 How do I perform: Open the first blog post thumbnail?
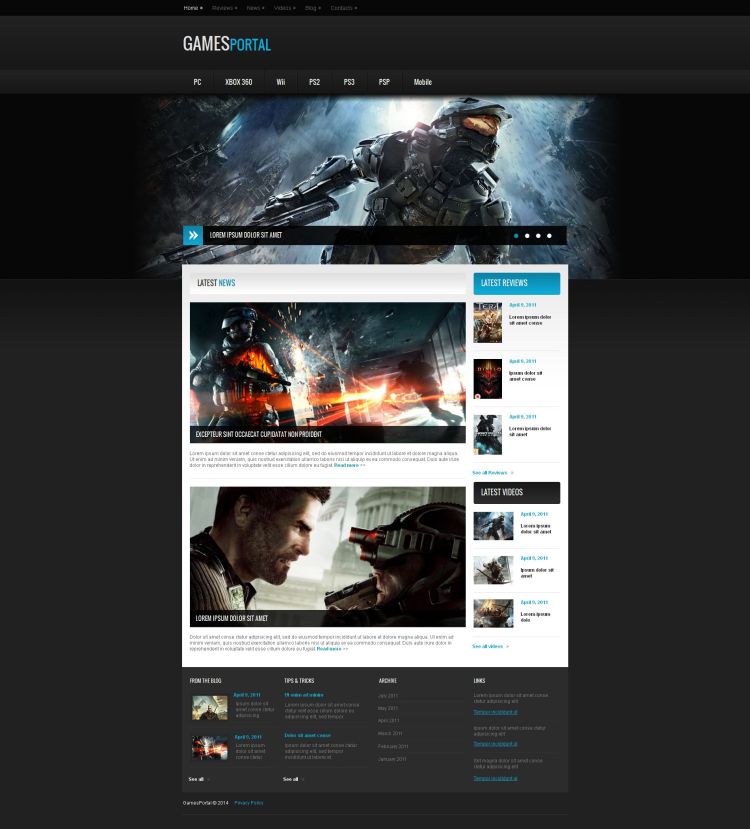210,707
